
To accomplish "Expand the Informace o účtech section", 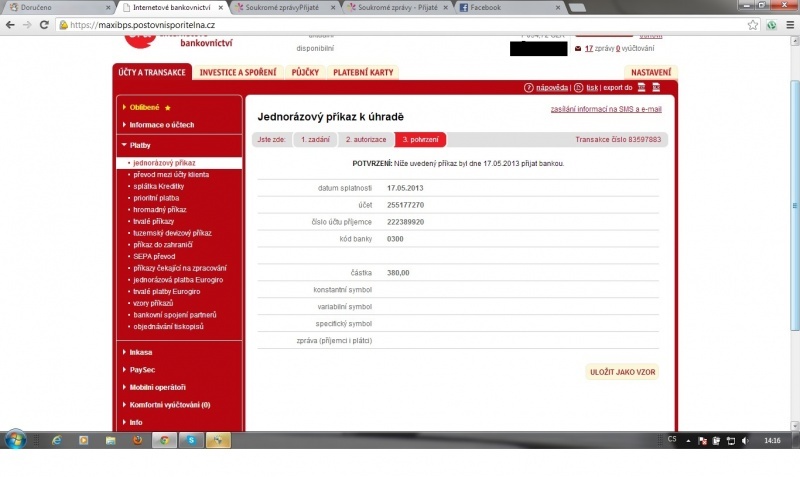I will 161,125.
